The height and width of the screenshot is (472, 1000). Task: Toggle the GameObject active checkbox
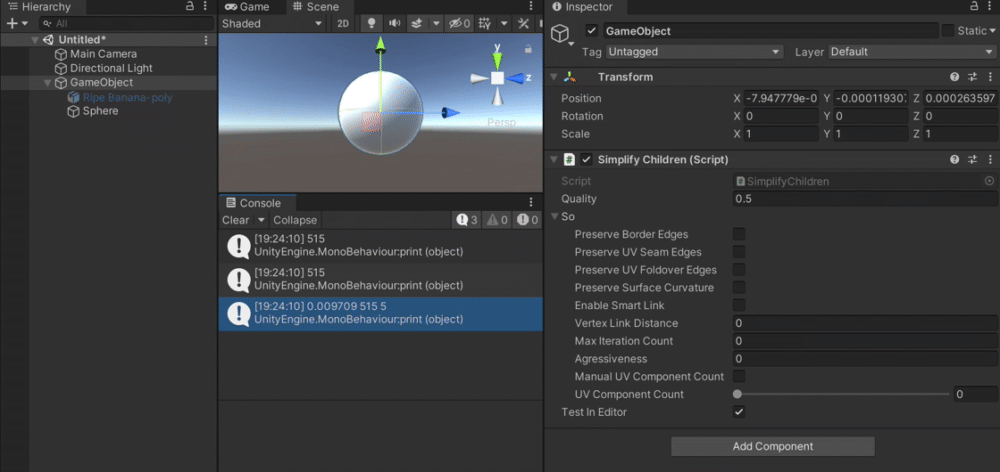[592, 31]
